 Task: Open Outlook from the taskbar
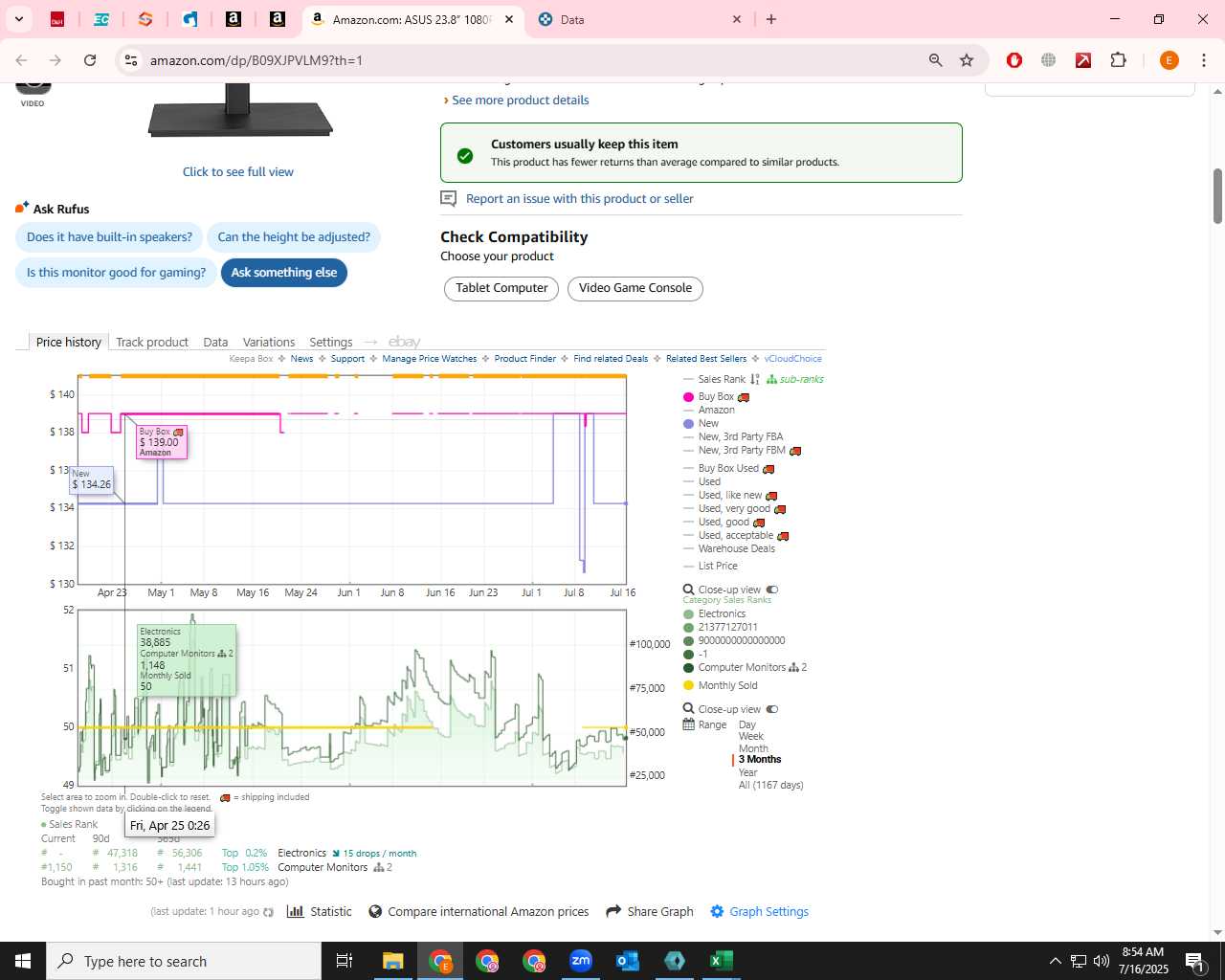coord(628,961)
